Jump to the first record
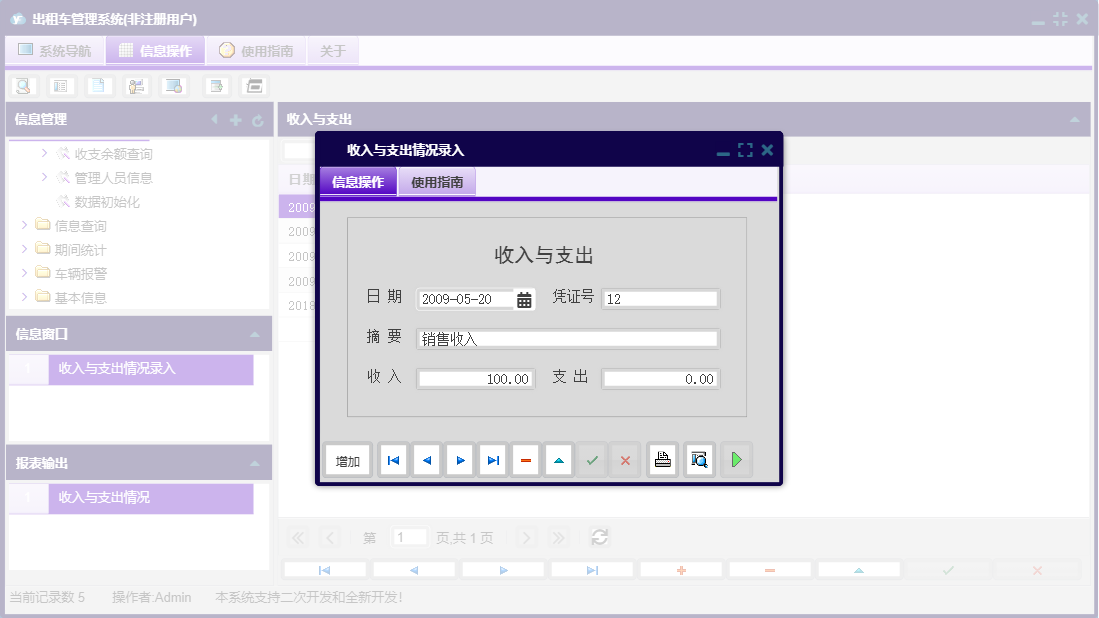Image resolution: width=1099 pixels, height=618 pixels. pyautogui.click(x=392, y=459)
